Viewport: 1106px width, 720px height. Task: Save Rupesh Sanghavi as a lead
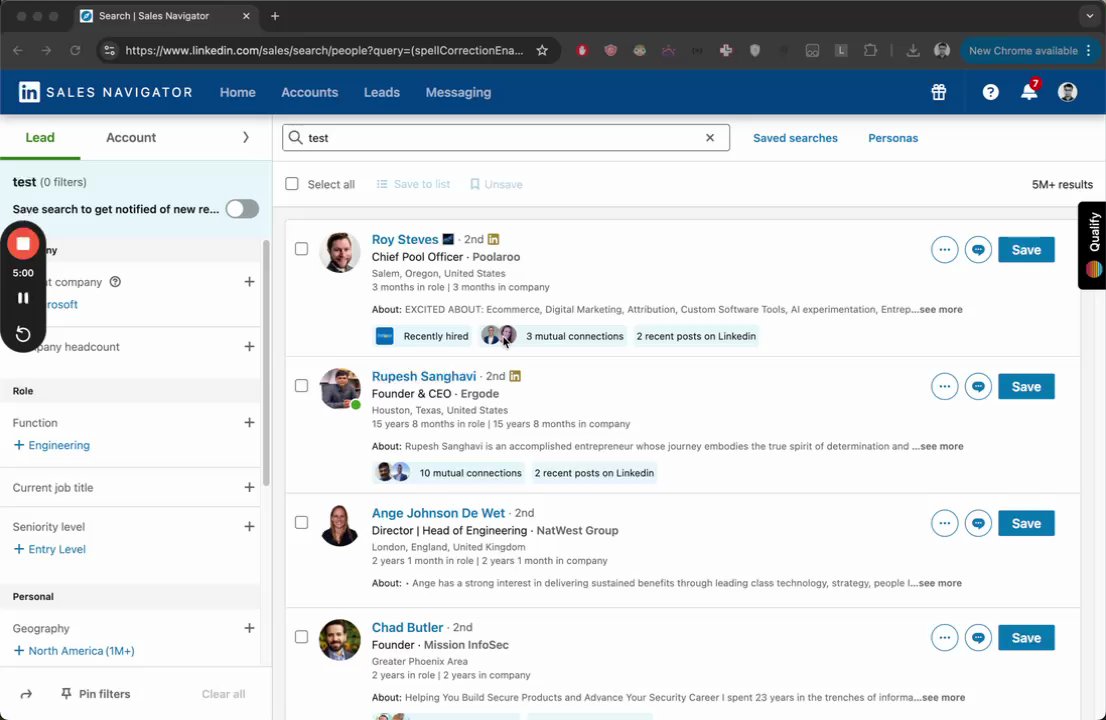point(1026,386)
